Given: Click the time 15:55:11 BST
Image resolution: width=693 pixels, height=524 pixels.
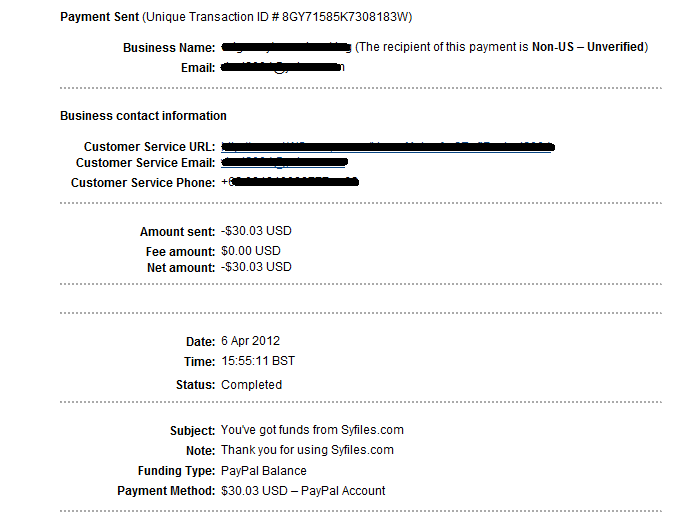Looking at the screenshot, I should [258, 361].
